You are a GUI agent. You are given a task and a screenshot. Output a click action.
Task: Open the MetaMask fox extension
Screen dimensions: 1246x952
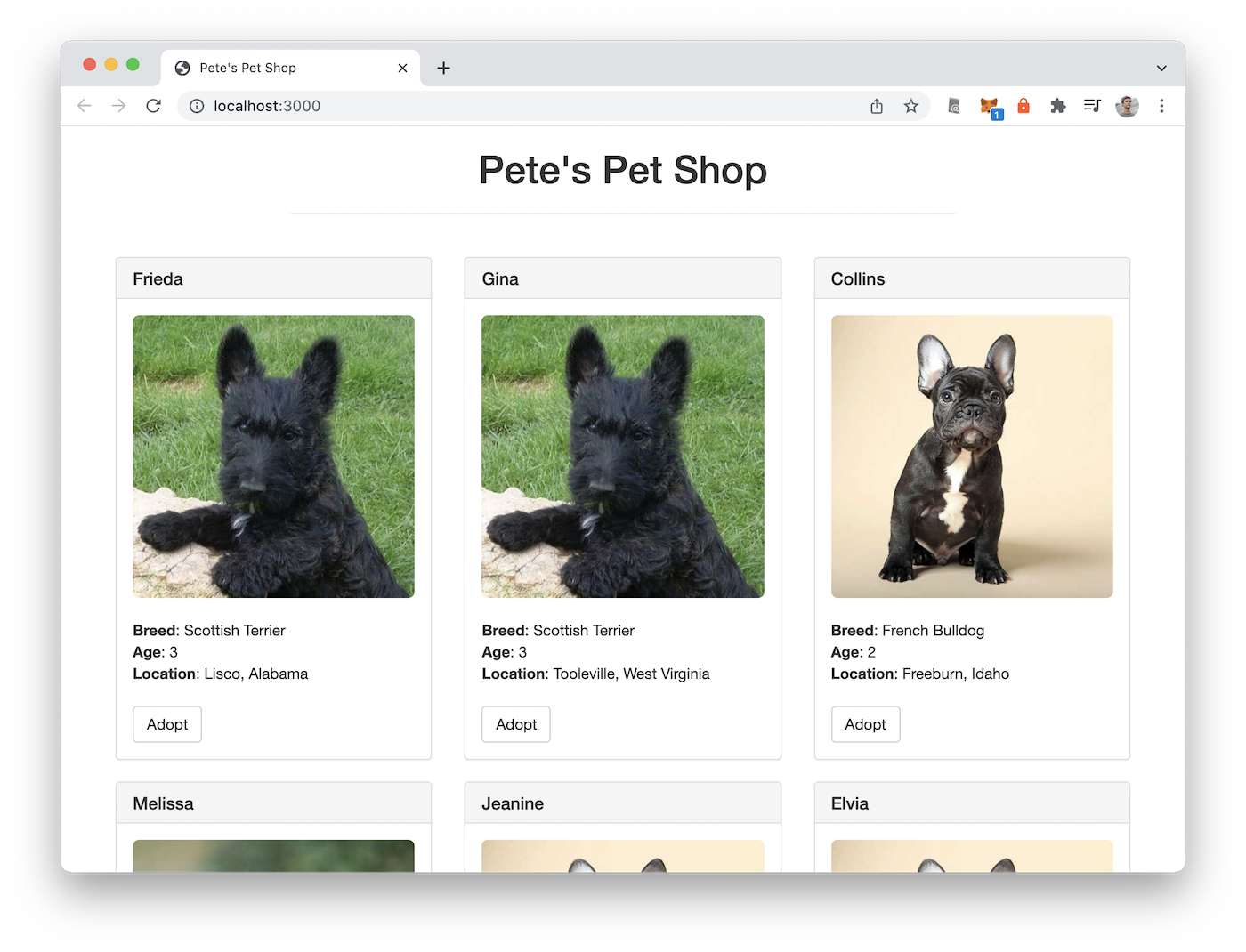point(990,107)
